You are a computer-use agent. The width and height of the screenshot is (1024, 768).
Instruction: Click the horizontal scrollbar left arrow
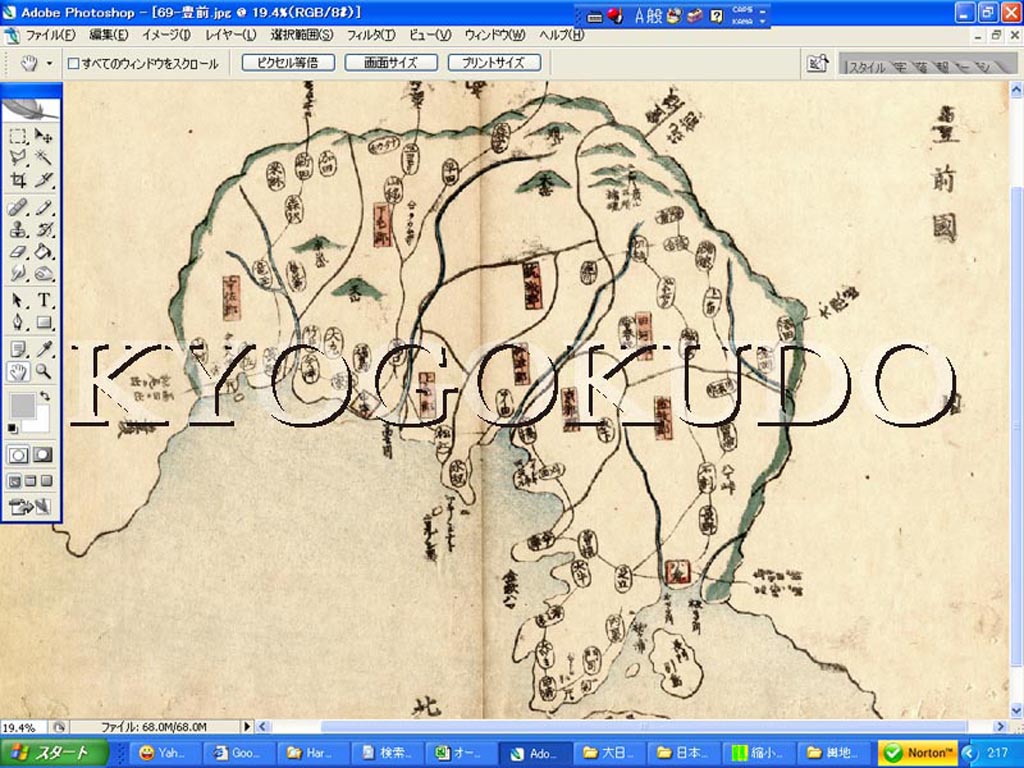click(x=263, y=726)
